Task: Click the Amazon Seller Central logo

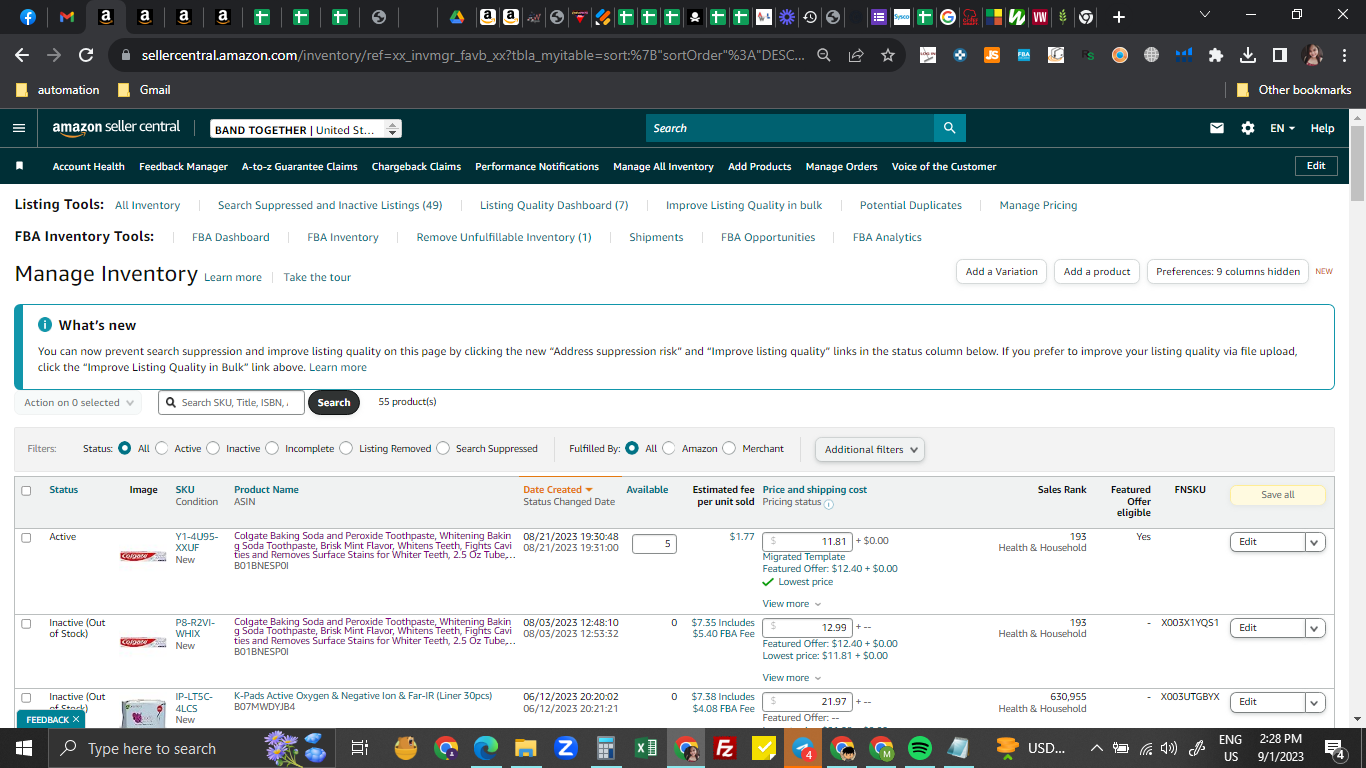Action: click(116, 128)
